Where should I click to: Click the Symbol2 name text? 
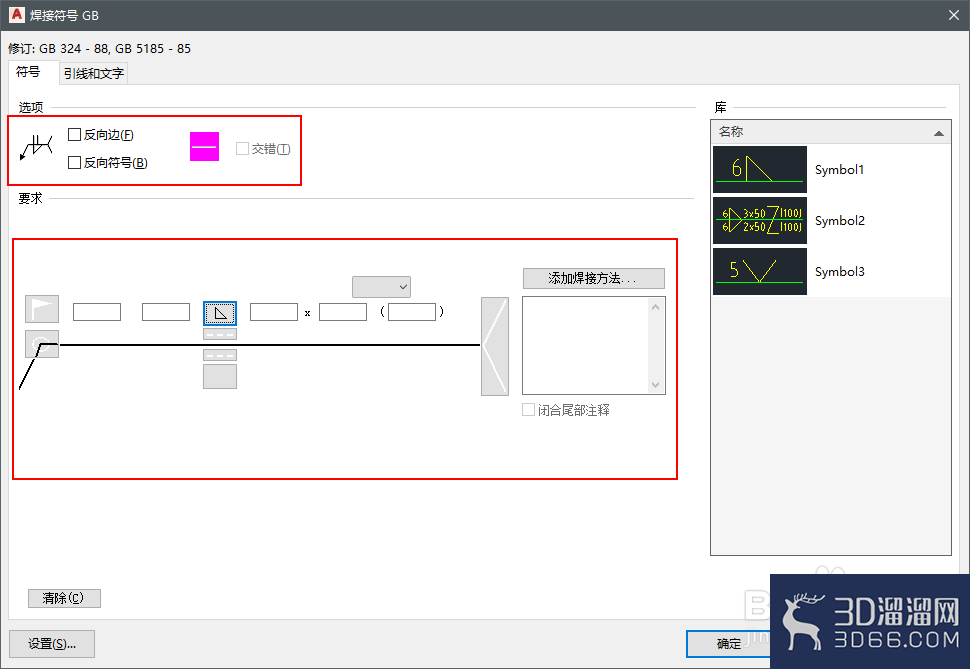point(839,220)
